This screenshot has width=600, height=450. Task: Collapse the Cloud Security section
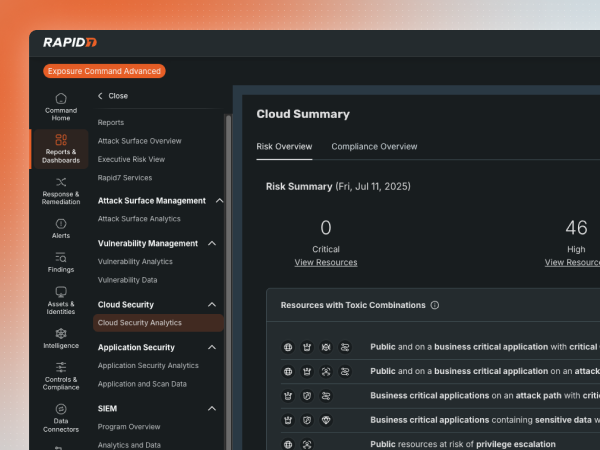[x=212, y=305]
